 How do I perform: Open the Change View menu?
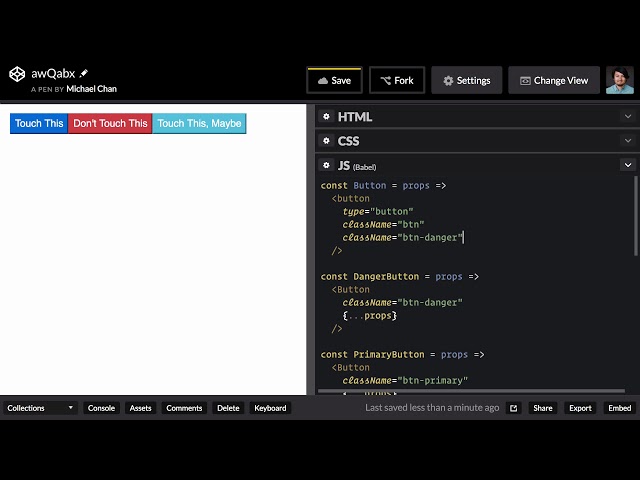[x=554, y=80]
